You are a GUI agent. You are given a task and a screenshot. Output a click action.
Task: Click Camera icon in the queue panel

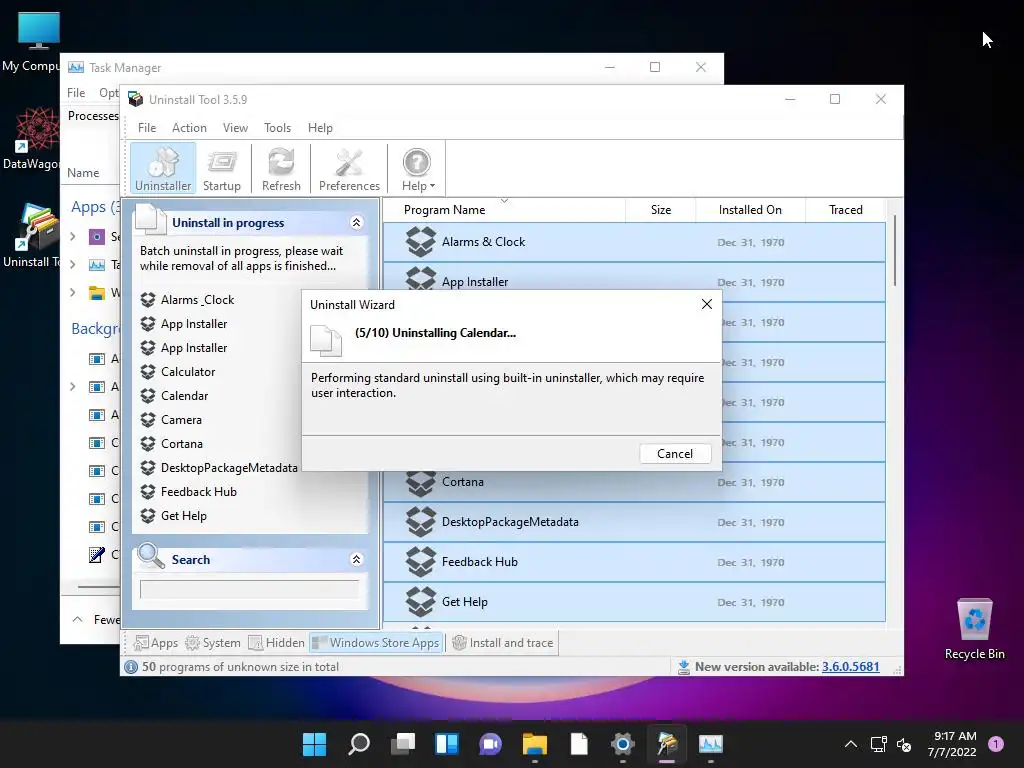click(x=148, y=420)
